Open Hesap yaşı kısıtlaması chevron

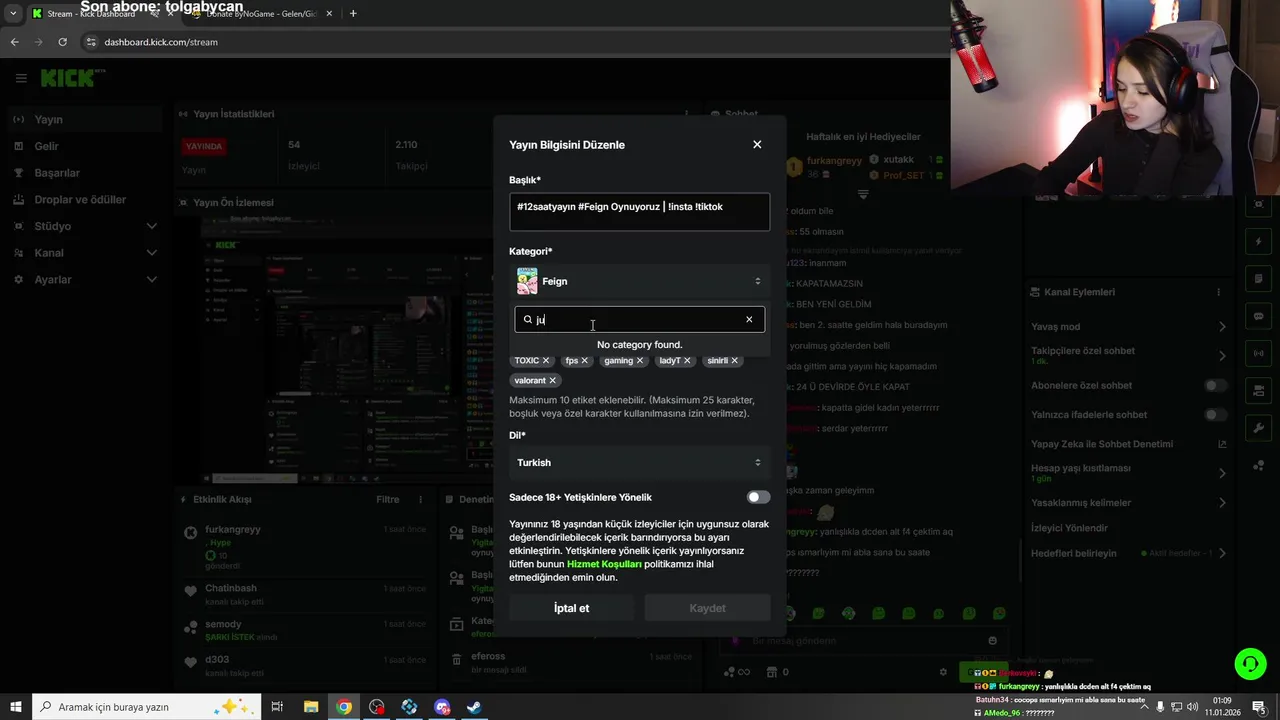pyautogui.click(x=1222, y=473)
